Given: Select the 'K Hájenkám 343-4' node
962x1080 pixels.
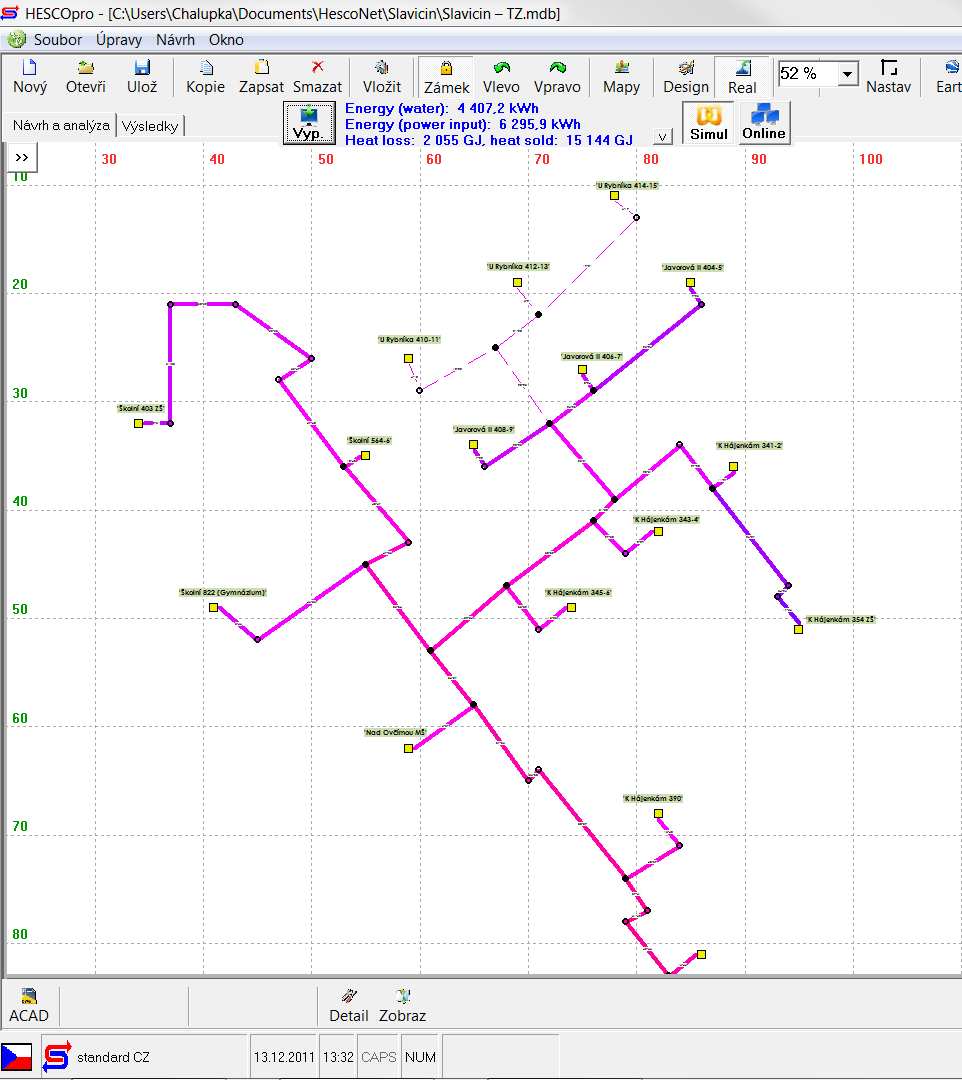Looking at the screenshot, I should 658,531.
